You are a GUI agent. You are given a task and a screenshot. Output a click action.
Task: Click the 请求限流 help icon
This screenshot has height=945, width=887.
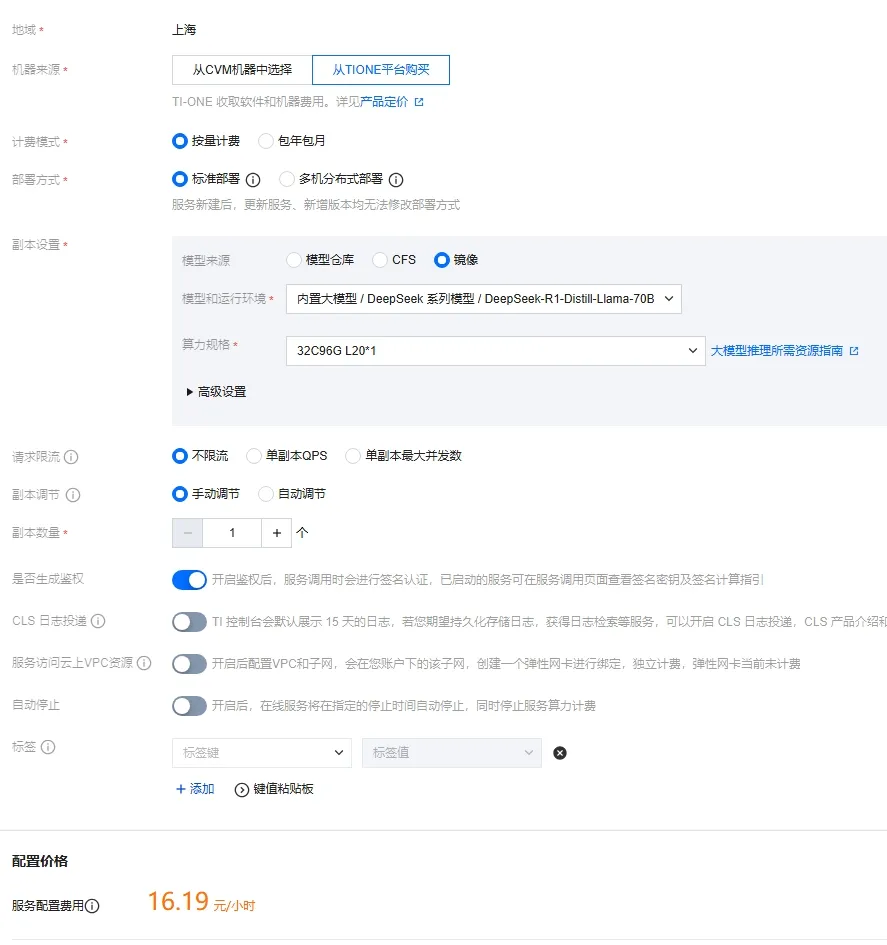(x=71, y=457)
